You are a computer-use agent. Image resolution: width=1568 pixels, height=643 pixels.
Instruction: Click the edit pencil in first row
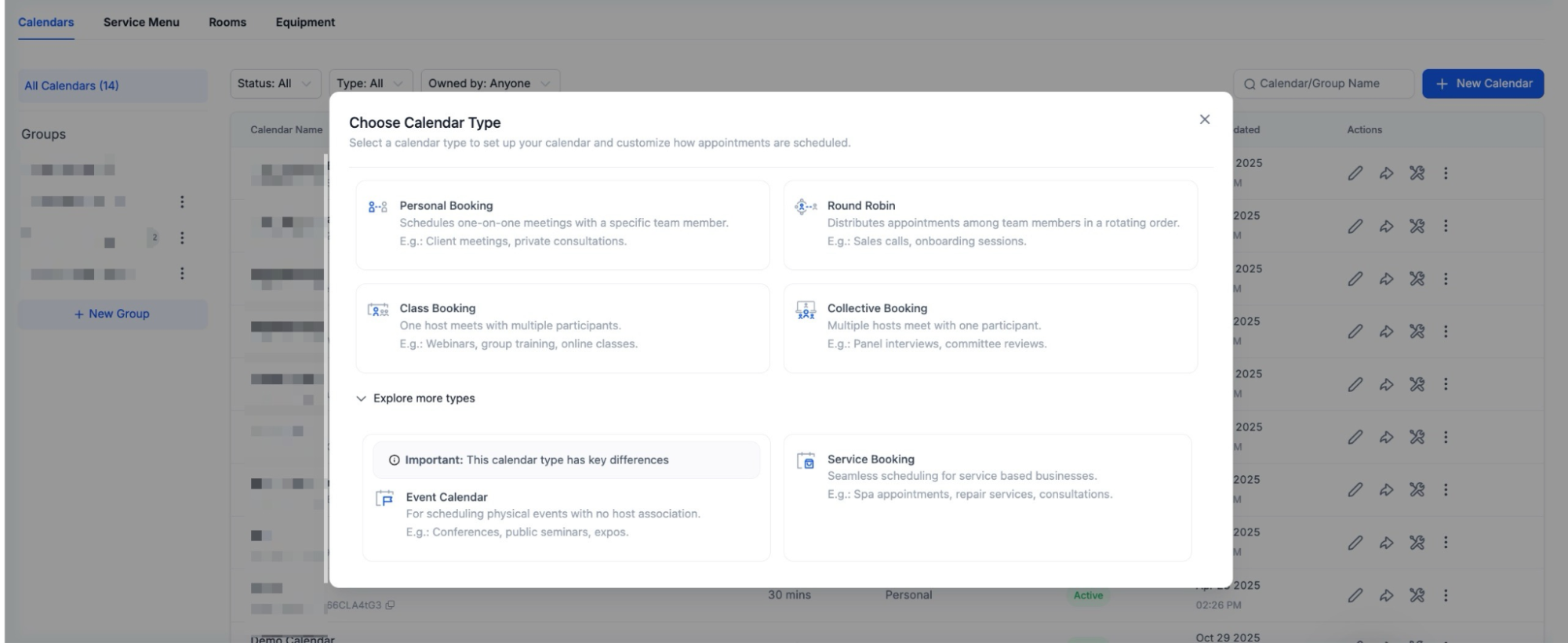1355,173
